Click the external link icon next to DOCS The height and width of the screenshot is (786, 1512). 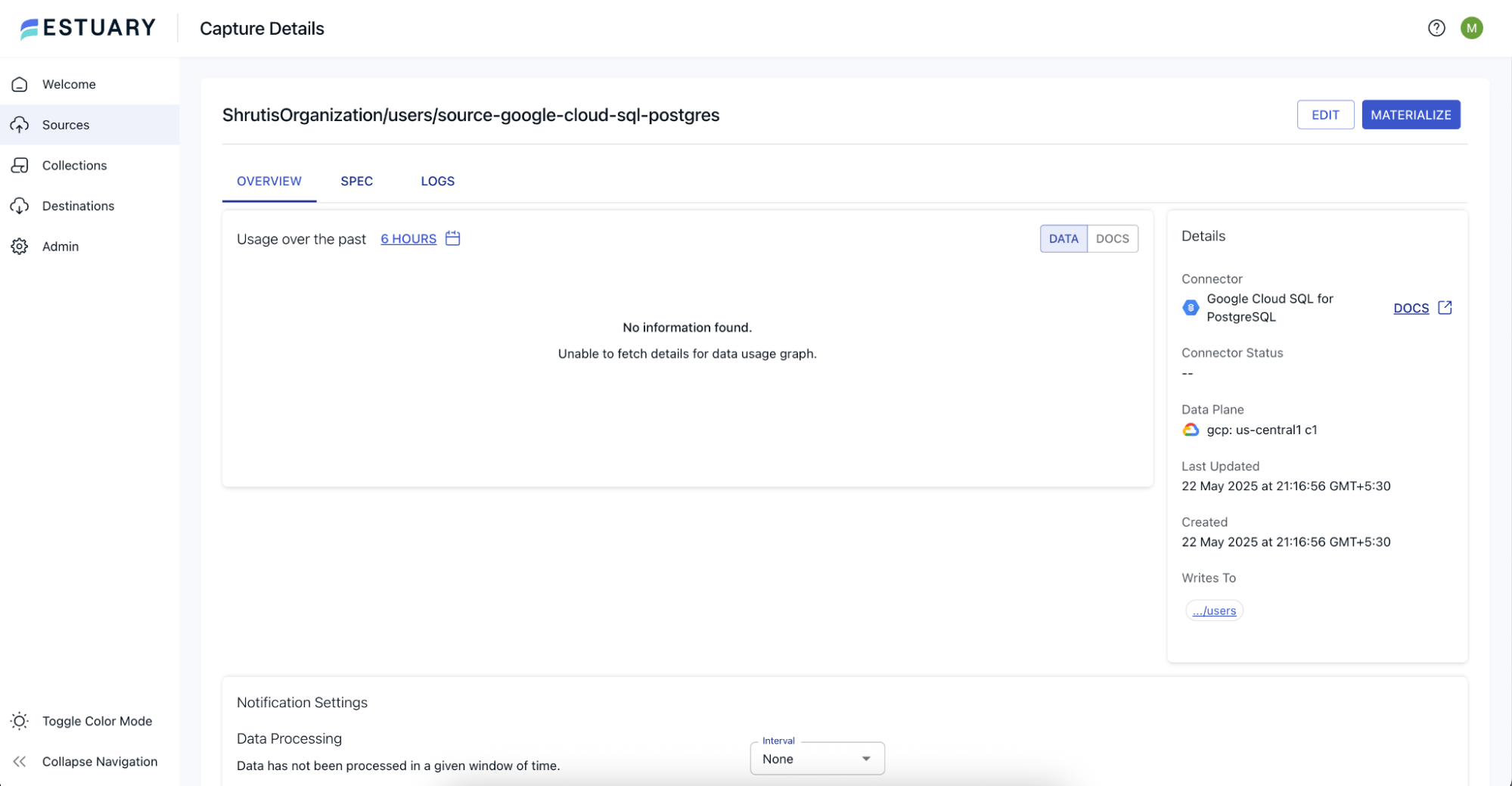click(x=1445, y=307)
